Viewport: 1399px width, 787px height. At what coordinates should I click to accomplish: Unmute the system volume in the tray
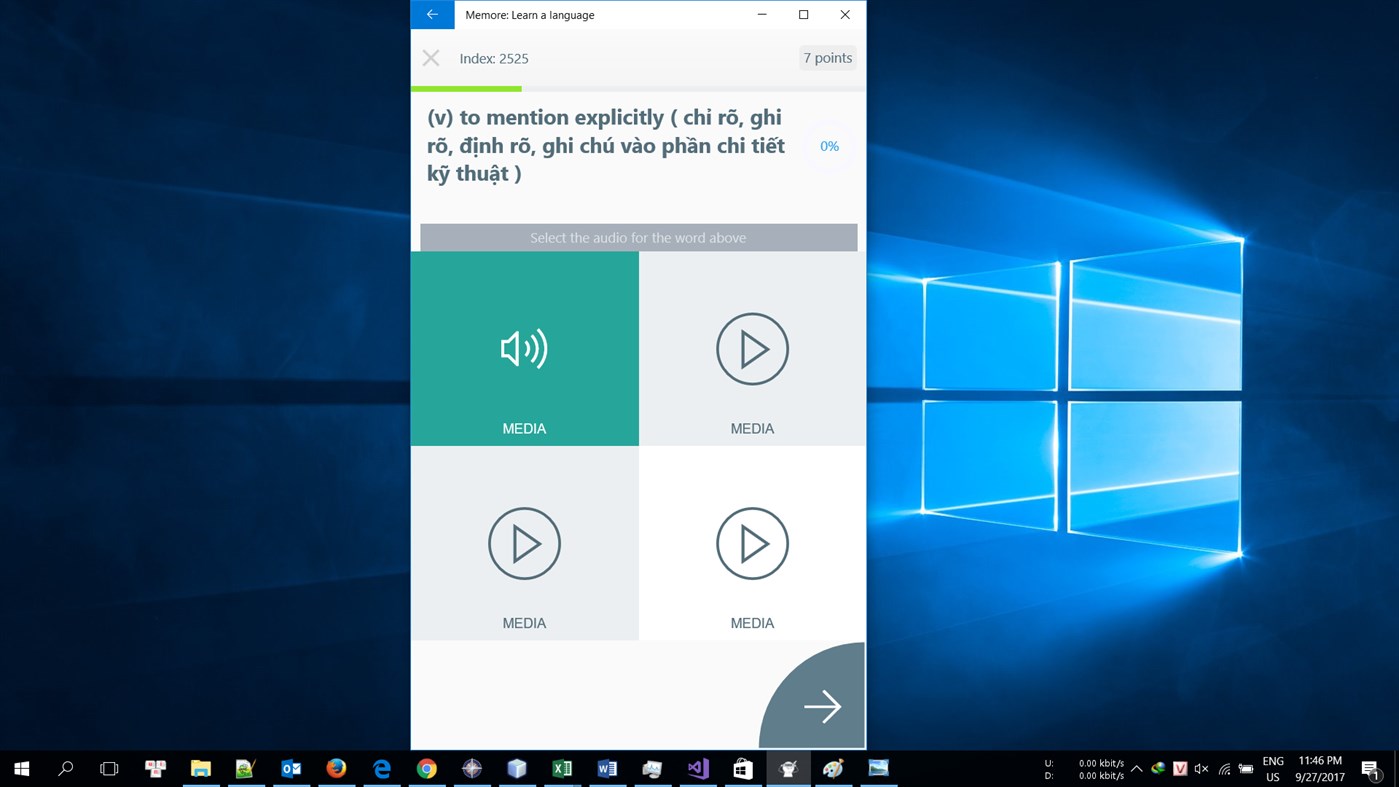tap(1201, 769)
